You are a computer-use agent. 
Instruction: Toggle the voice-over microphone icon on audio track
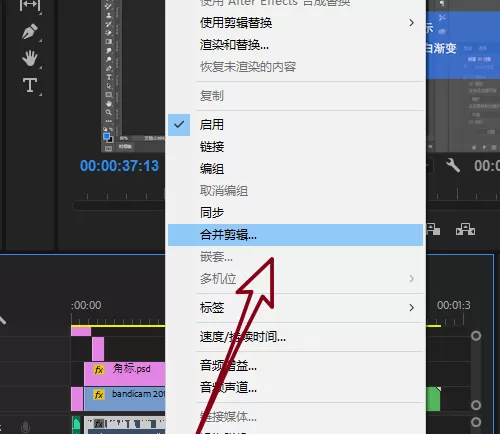coord(25,427)
